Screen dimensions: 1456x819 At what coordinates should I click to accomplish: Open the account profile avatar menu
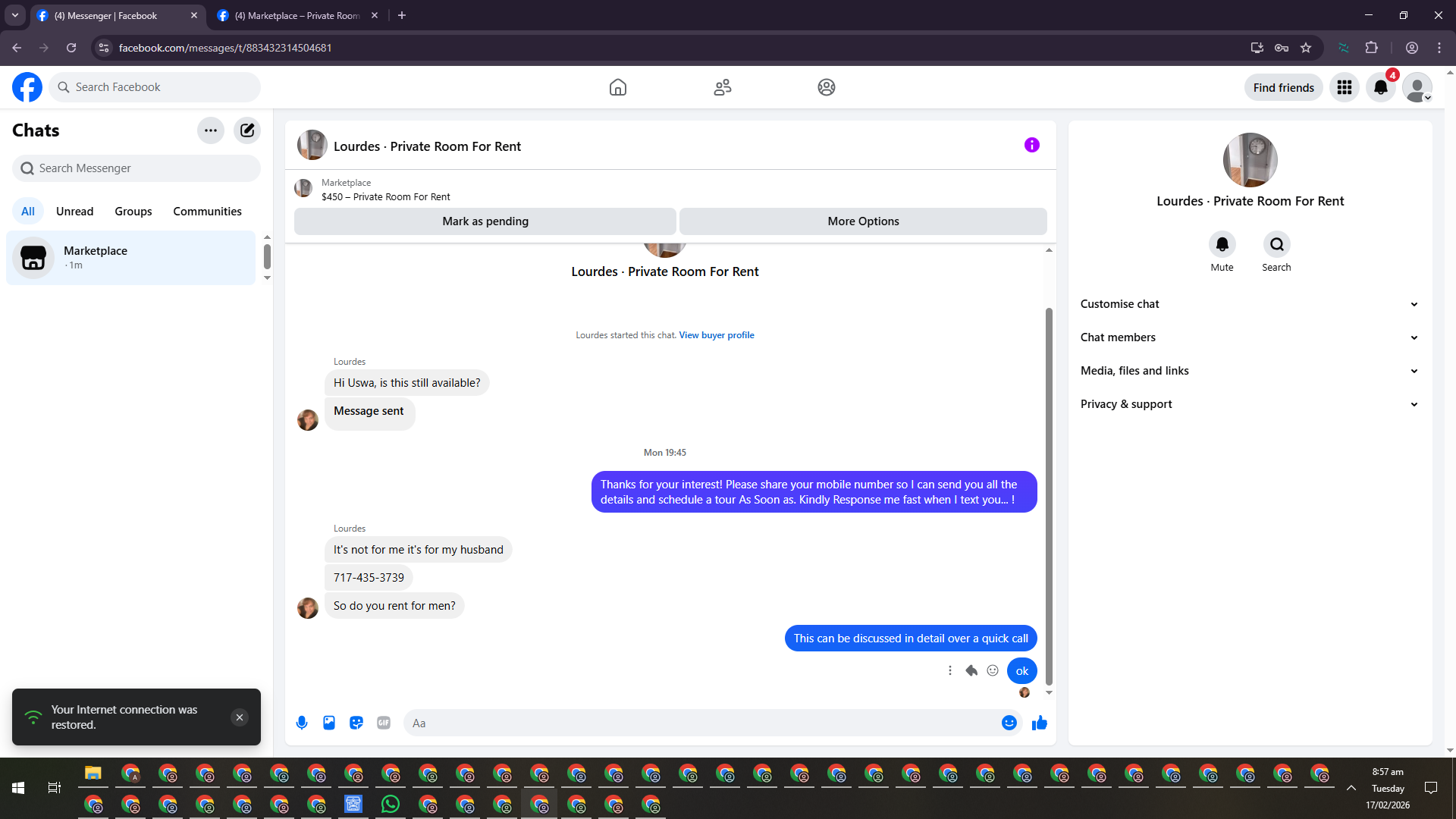(1417, 87)
